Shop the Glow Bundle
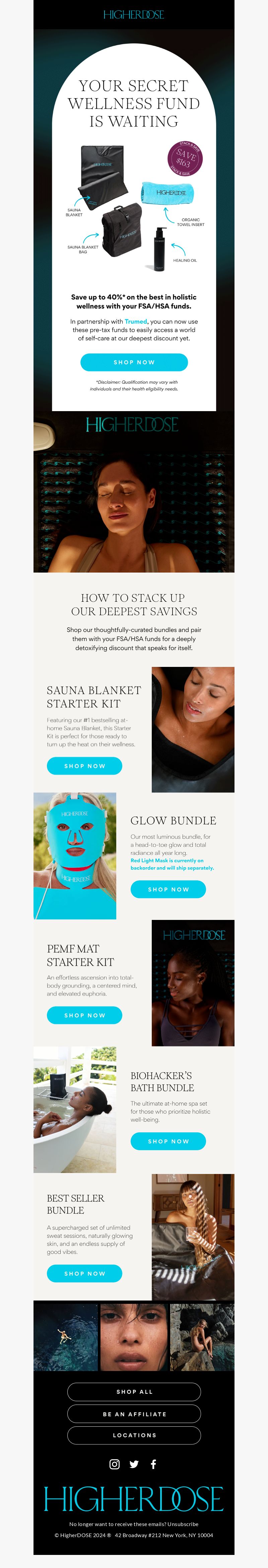Viewport: 268px width, 1568px height. pyautogui.click(x=168, y=889)
